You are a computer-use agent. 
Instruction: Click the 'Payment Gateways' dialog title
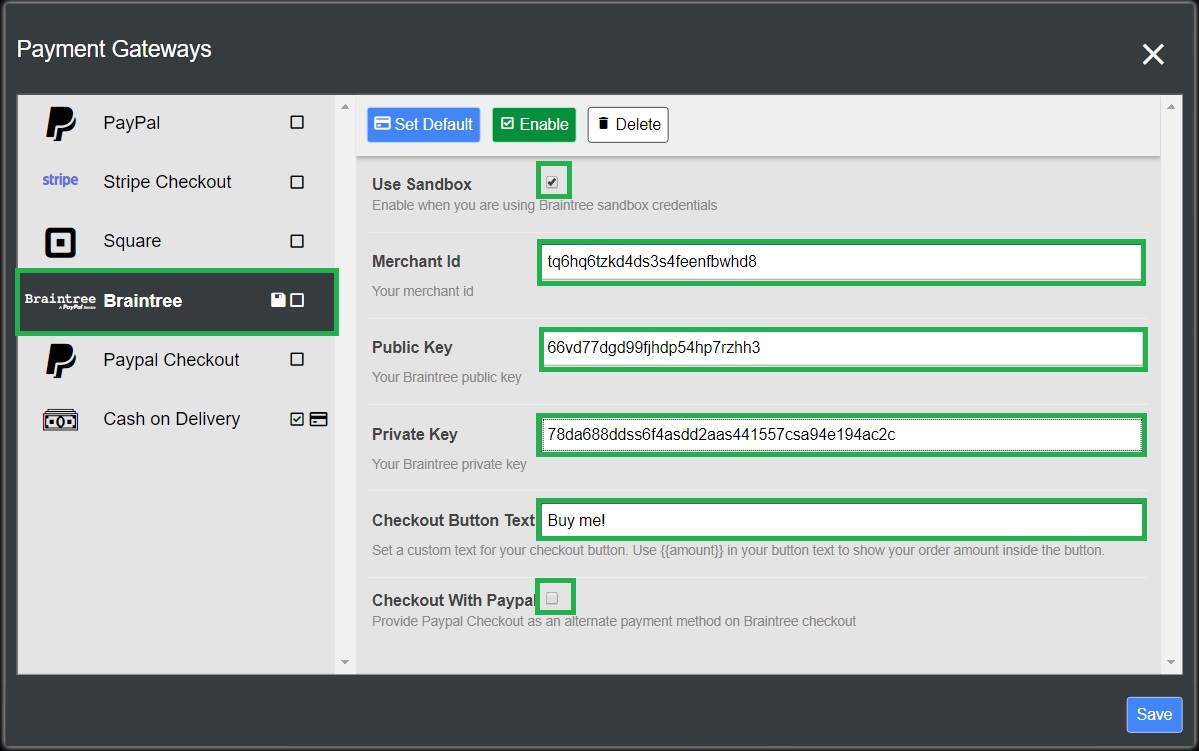click(x=114, y=49)
